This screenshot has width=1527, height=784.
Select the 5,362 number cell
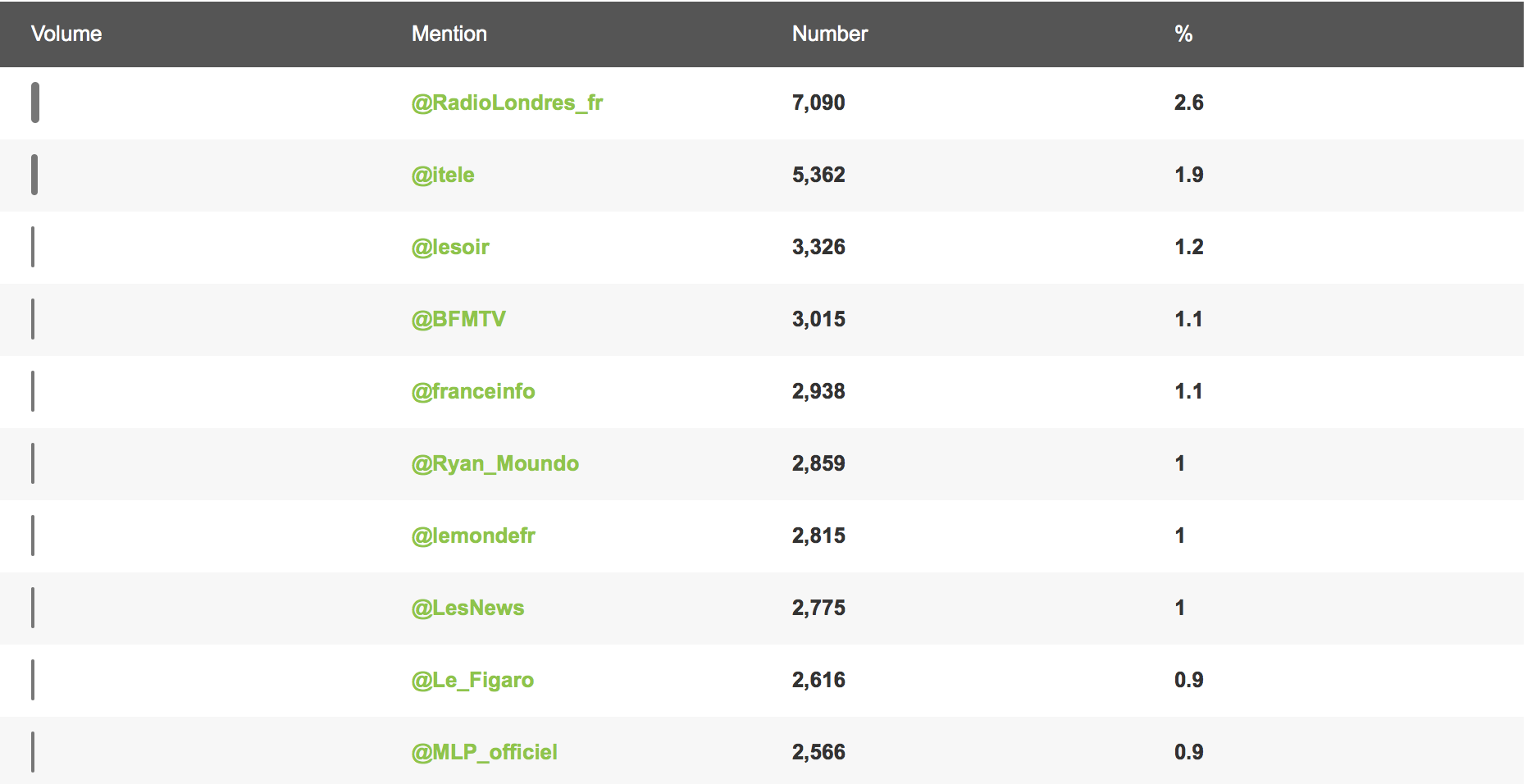818,175
